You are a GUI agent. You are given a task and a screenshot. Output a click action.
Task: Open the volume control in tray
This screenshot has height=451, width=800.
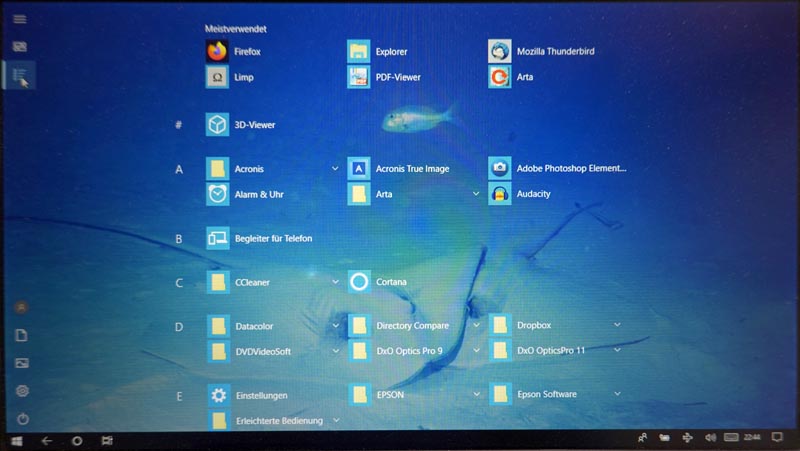pyautogui.click(x=710, y=438)
